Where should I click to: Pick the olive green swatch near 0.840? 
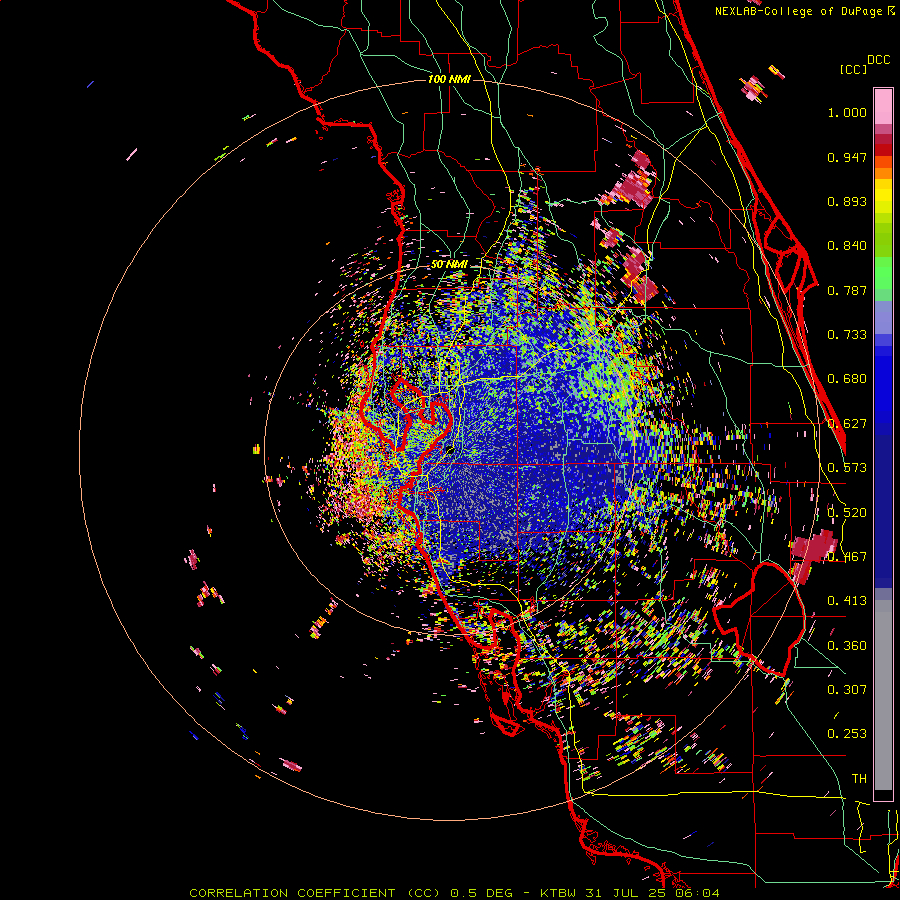click(883, 240)
